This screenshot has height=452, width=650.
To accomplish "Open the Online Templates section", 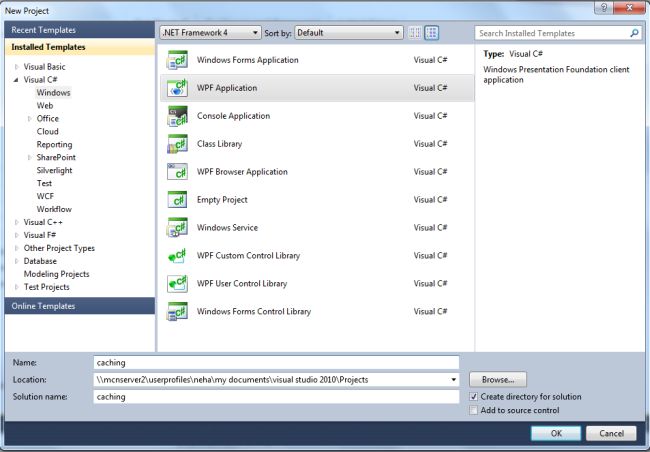I will coord(80,306).
